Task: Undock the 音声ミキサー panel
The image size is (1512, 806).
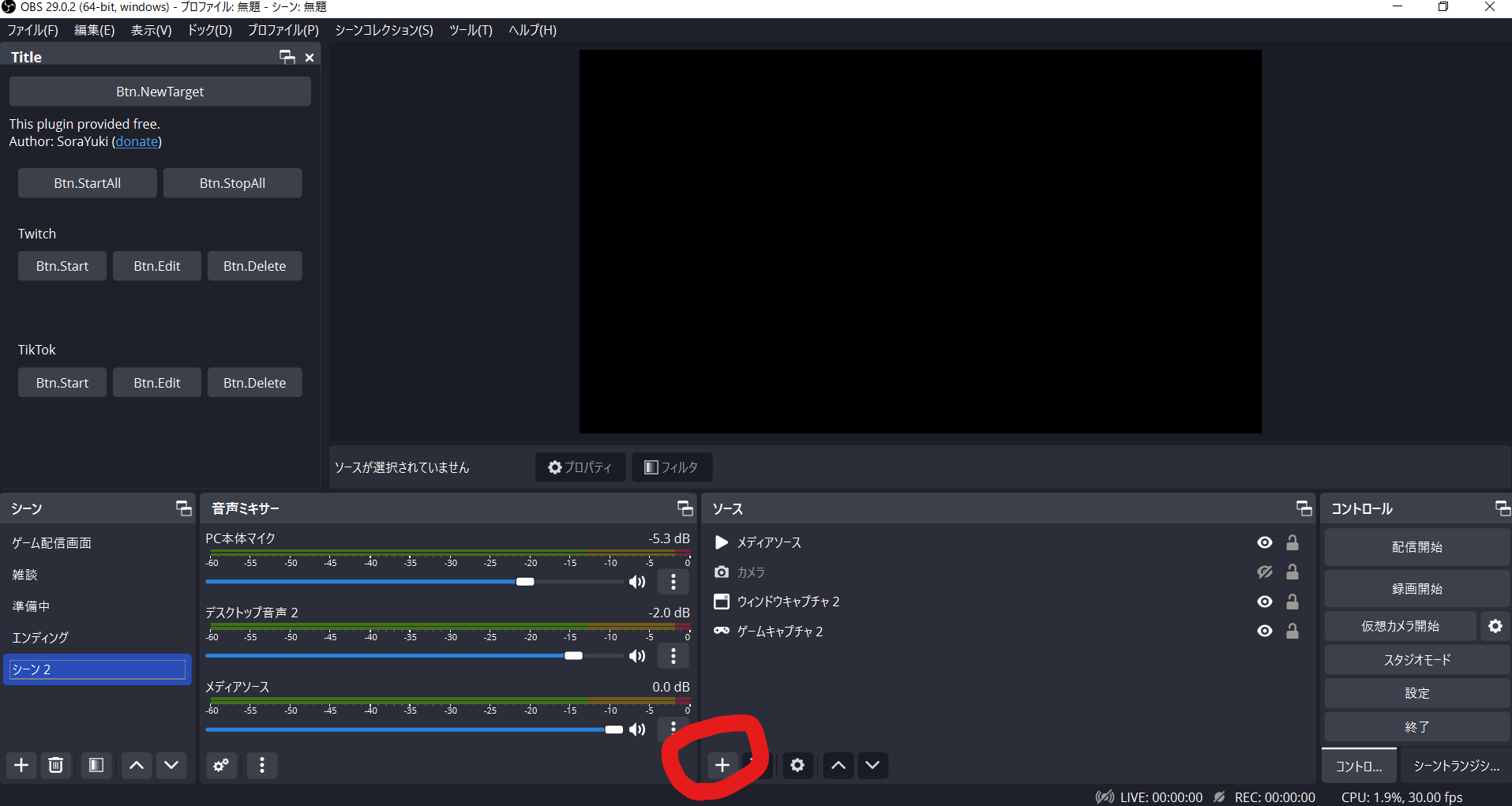Action: 685,508
